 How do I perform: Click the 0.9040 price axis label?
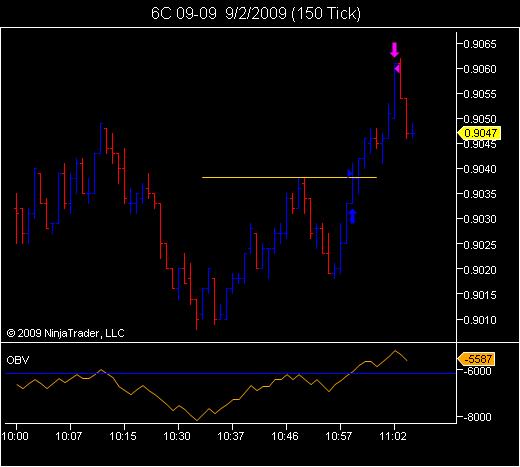(480, 169)
